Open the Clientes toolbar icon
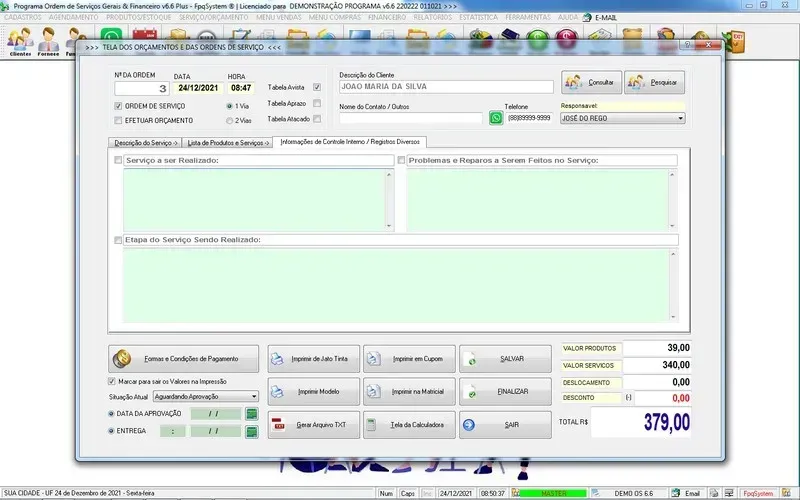The height and width of the screenshot is (500, 800). 20,41
